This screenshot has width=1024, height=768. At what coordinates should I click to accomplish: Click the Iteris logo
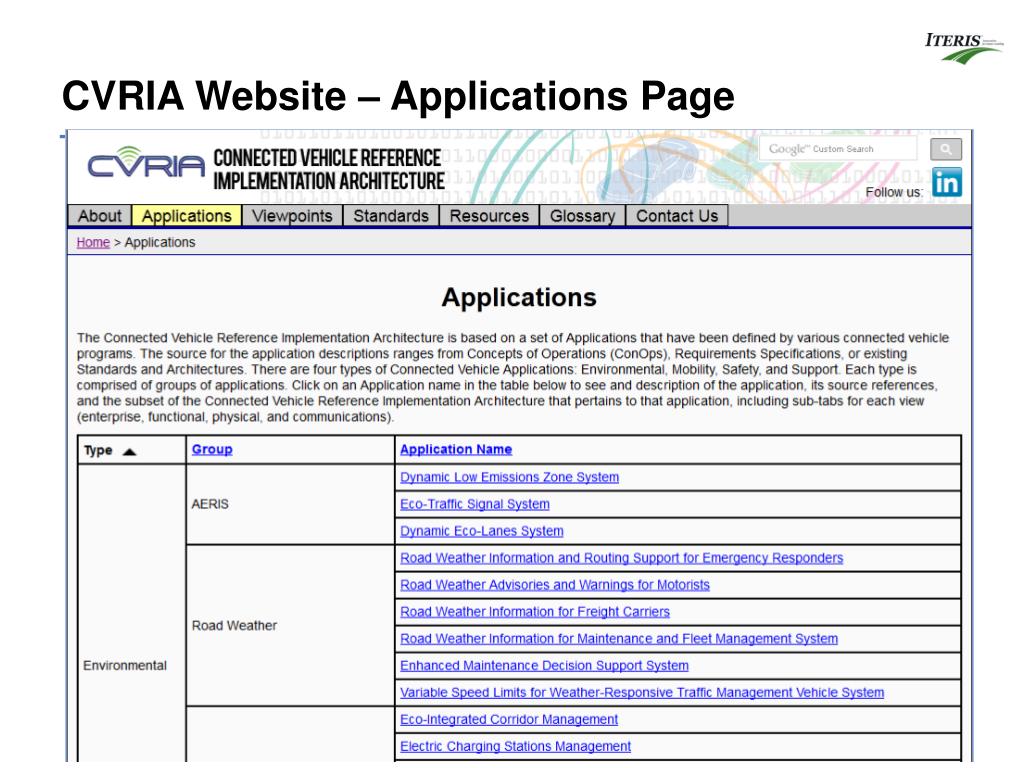coord(964,47)
